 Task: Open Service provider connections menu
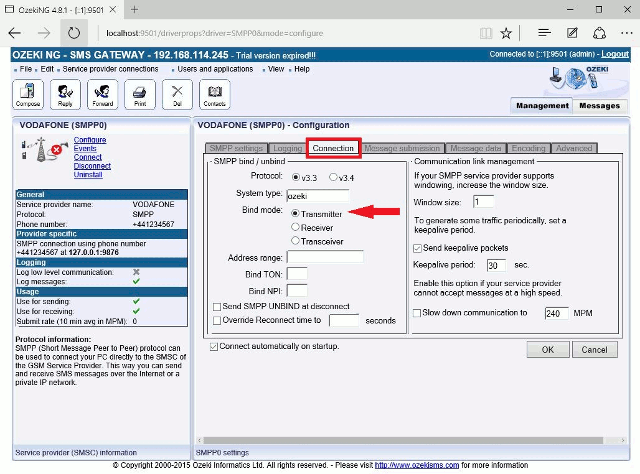(x=110, y=69)
